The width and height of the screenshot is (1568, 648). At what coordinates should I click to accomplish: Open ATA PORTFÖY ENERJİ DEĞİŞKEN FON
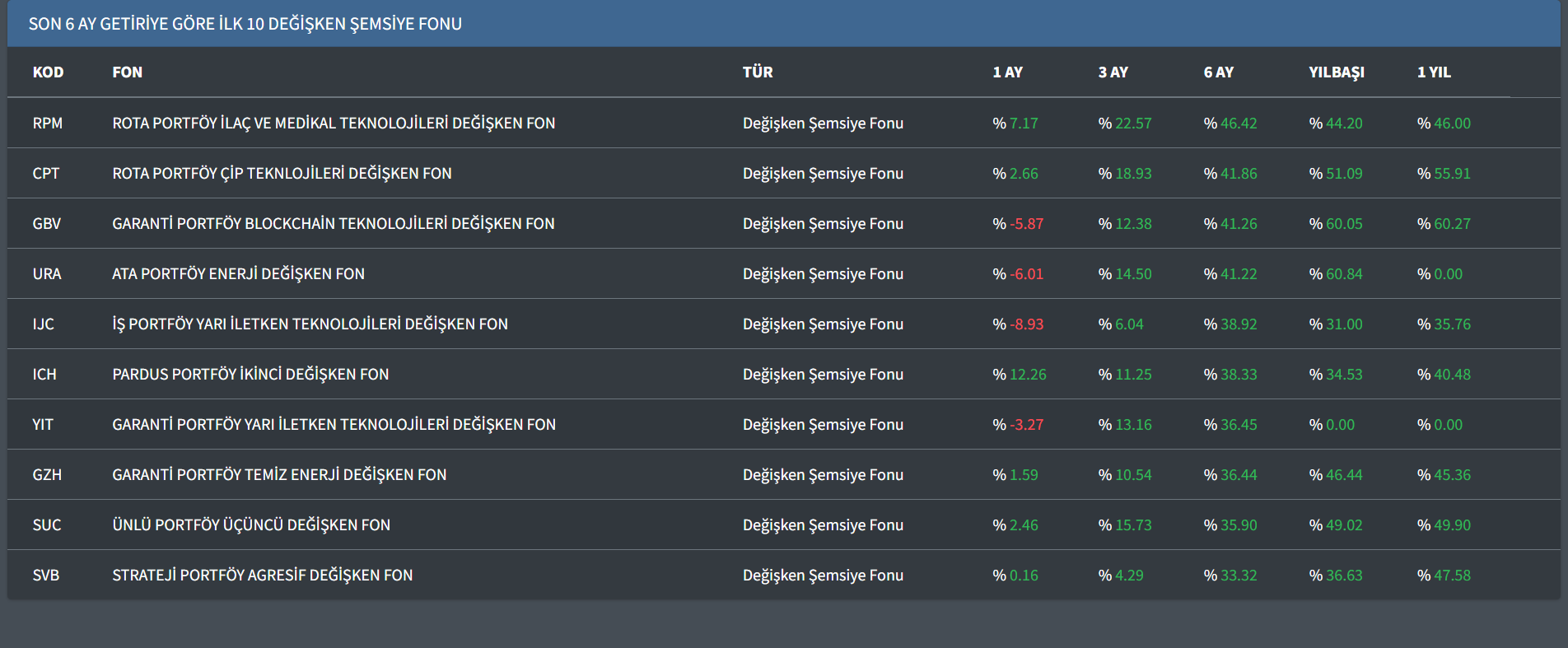tap(238, 273)
